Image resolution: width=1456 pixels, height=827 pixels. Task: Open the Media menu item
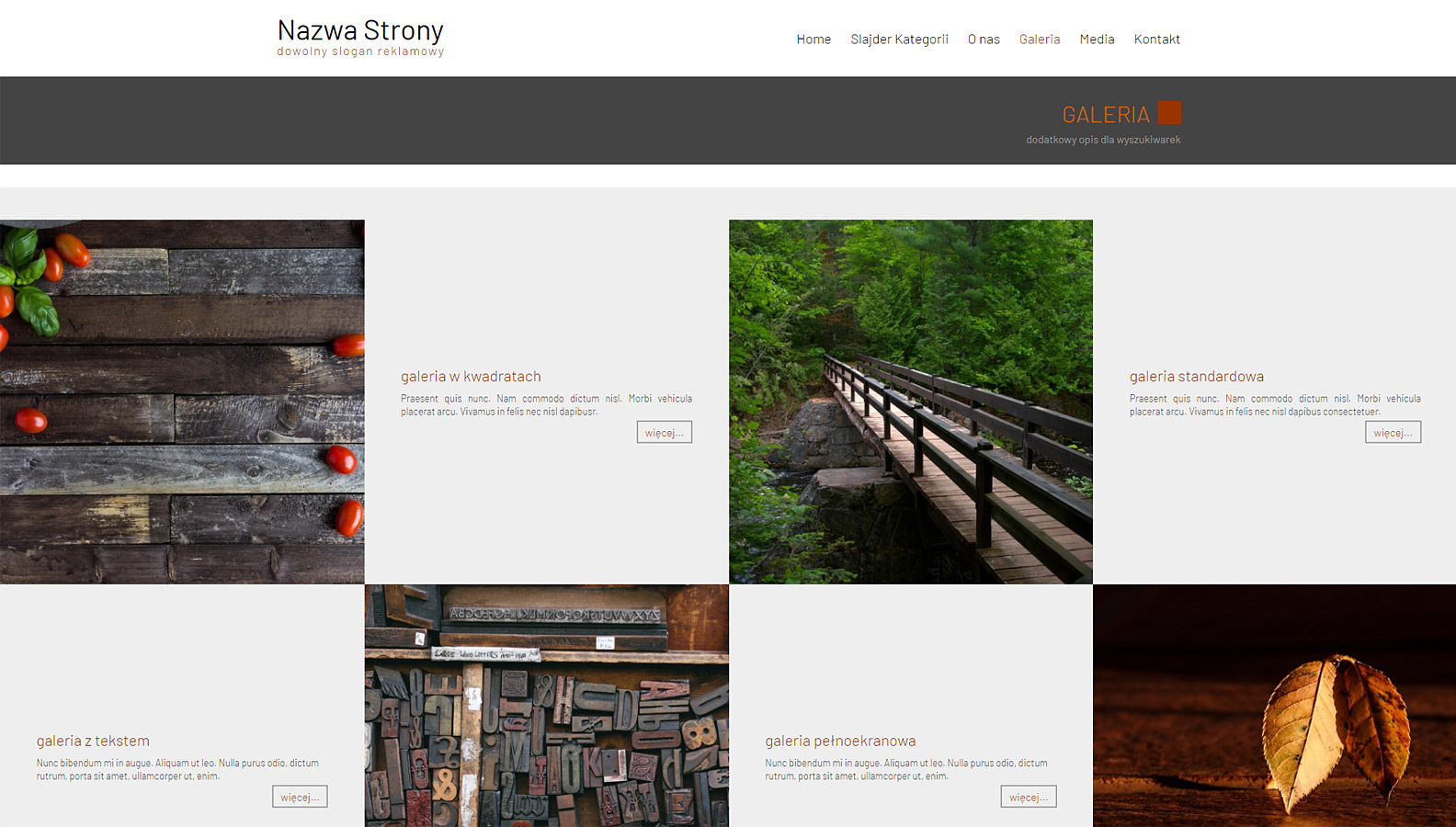[x=1096, y=40]
